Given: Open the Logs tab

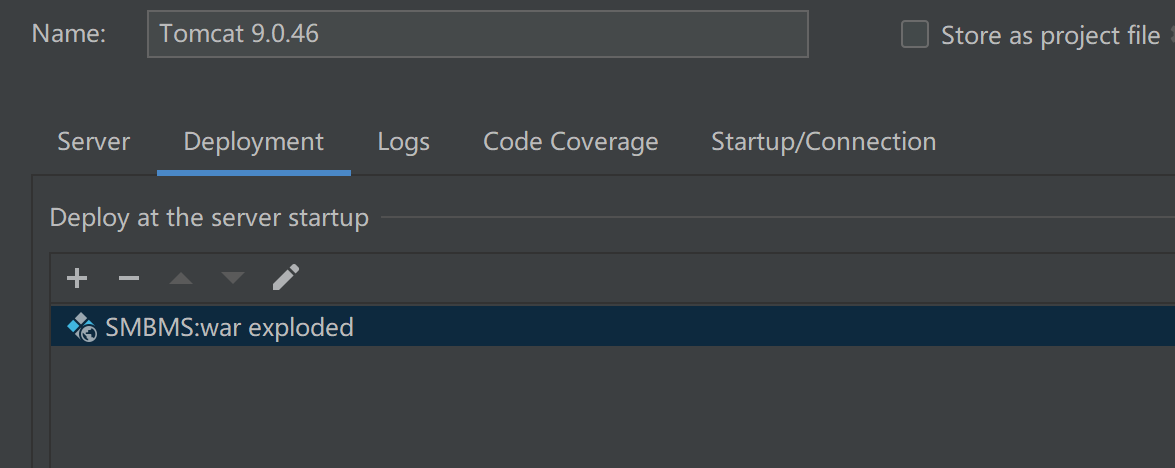Looking at the screenshot, I should click(403, 142).
